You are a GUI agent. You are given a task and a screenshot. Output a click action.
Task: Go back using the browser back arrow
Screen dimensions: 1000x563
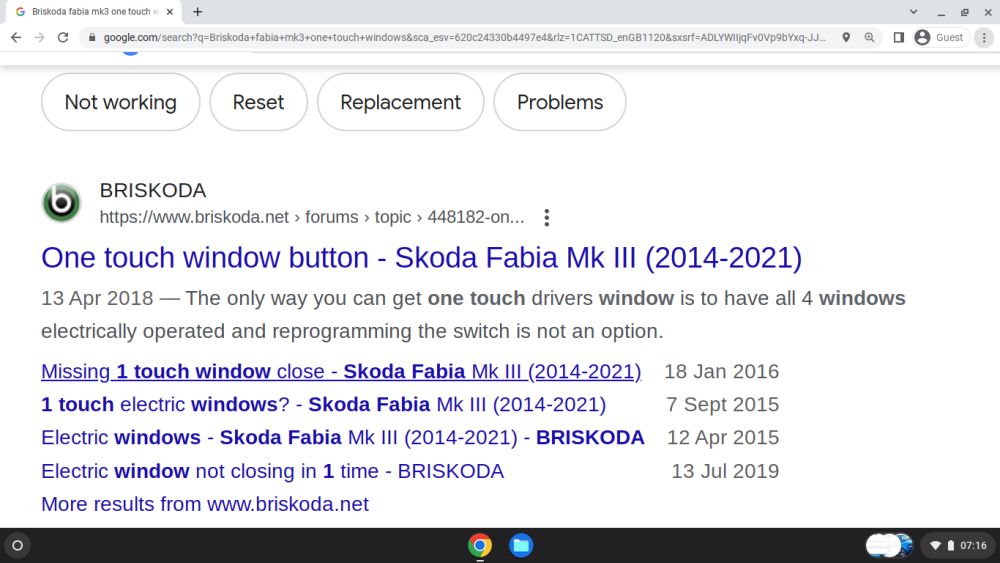[16, 38]
